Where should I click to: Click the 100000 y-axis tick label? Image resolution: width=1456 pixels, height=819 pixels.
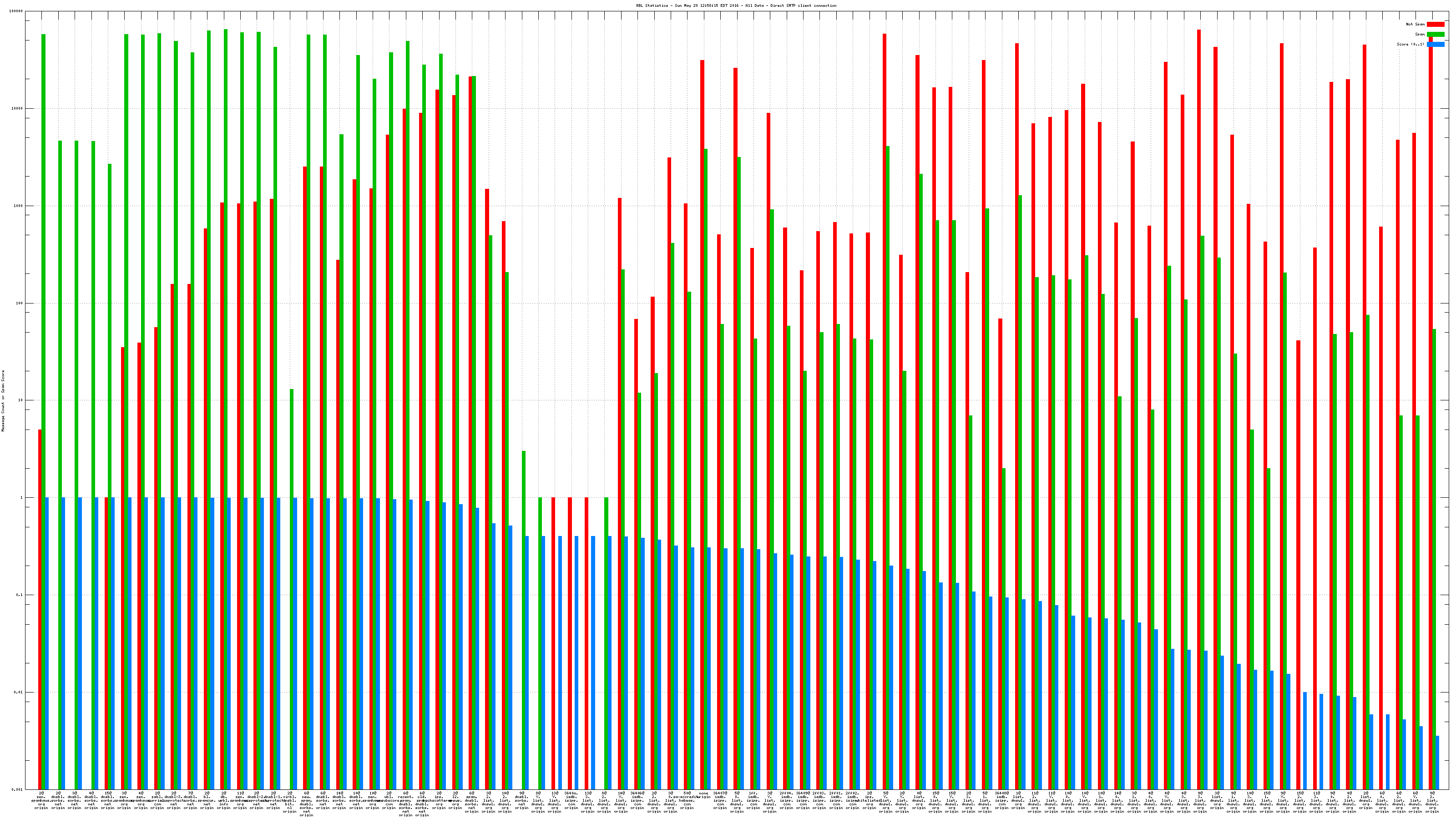16,11
